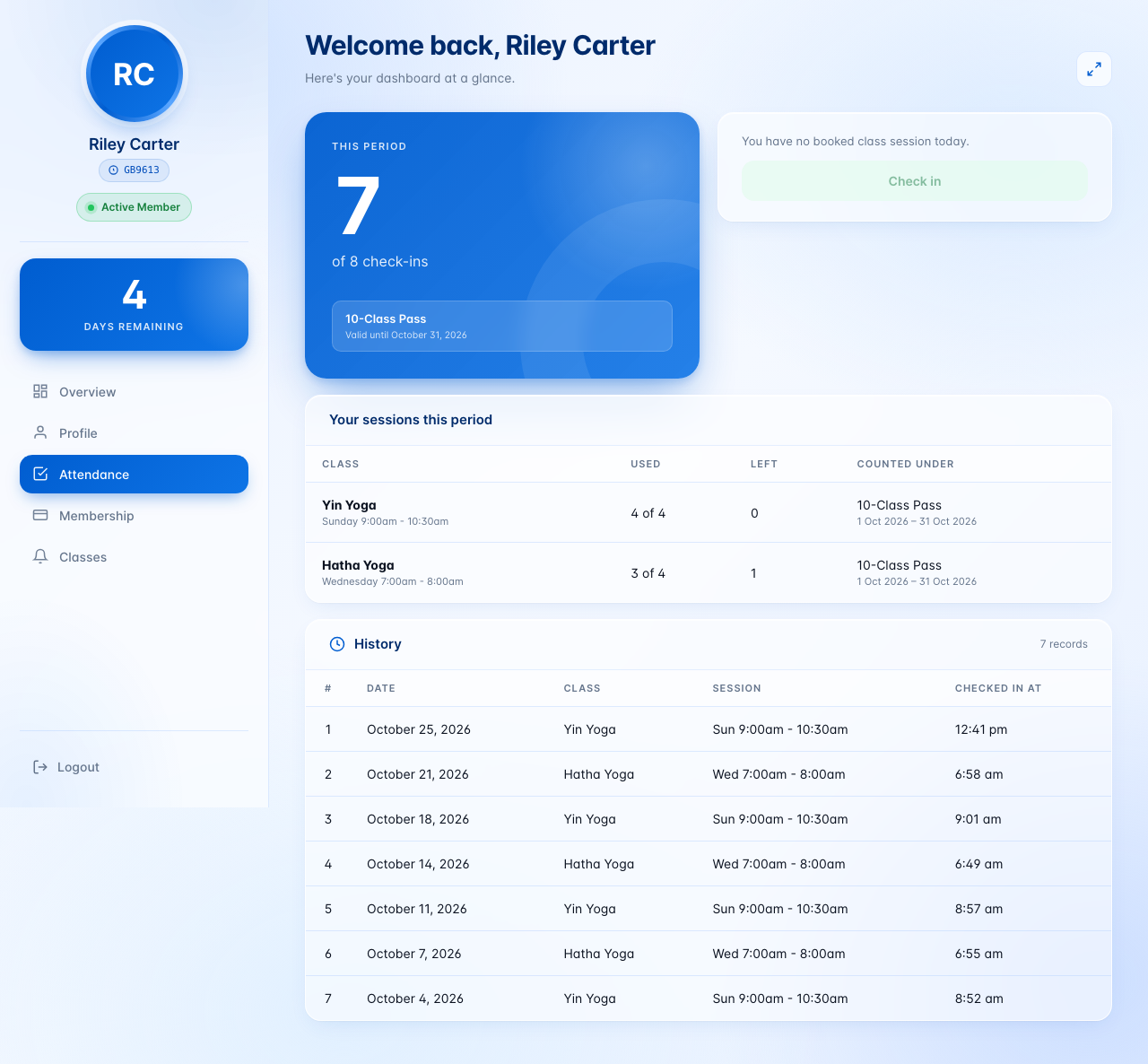Viewport: 1148px width, 1064px height.
Task: Click the GB9613 member ID badge
Action: tap(134, 170)
